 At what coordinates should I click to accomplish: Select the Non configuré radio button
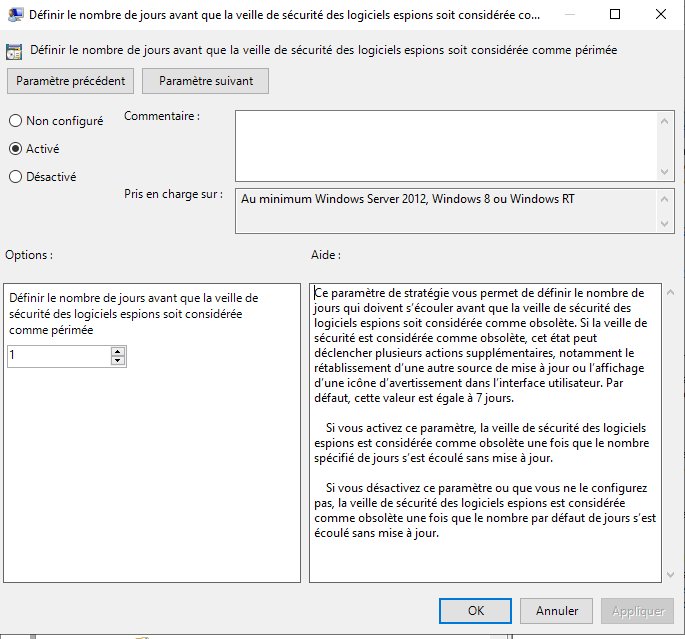tap(15, 121)
